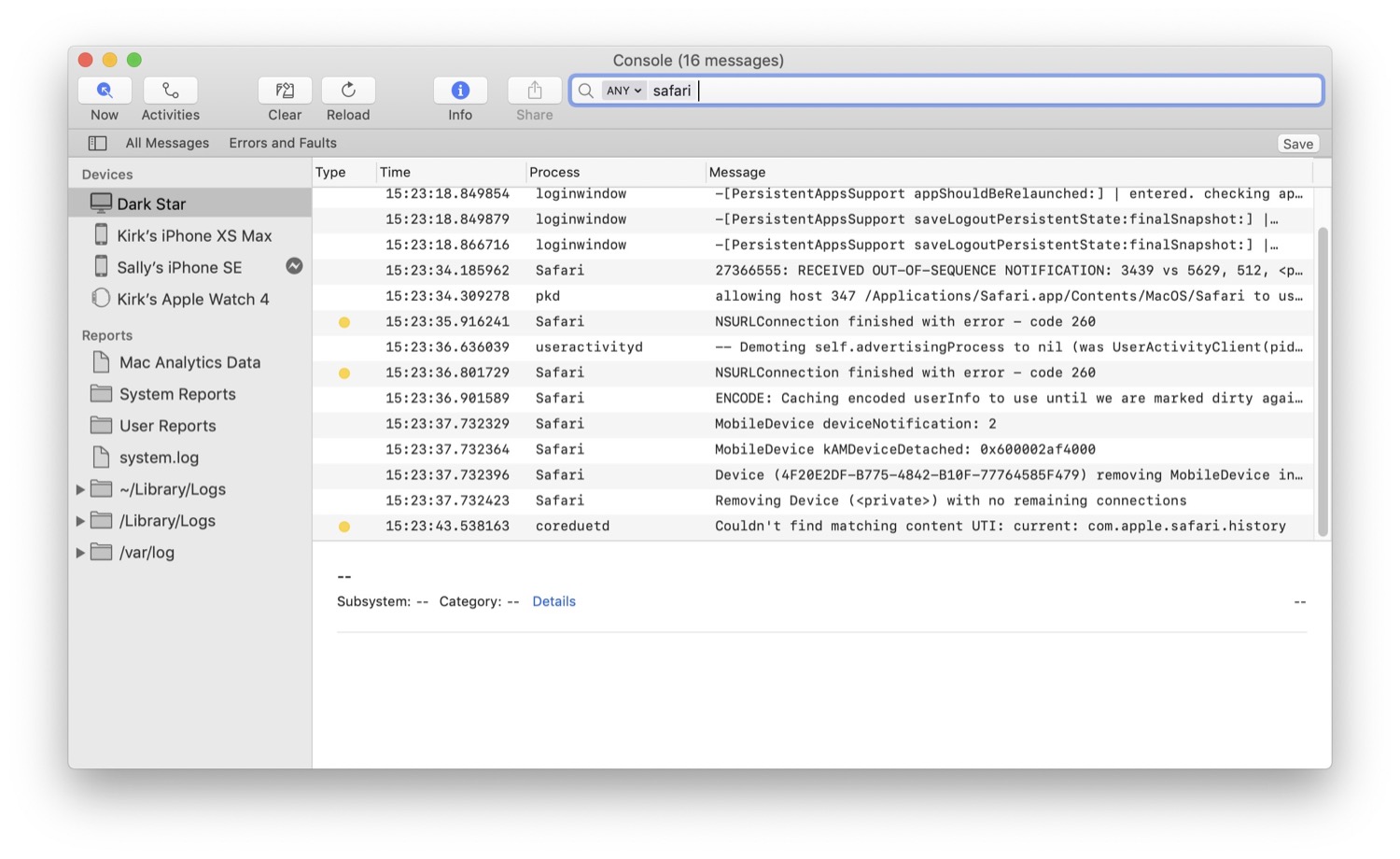Viewport: 1400px width, 859px height.
Task: Switch to All Messages filter
Action: pyautogui.click(x=167, y=143)
